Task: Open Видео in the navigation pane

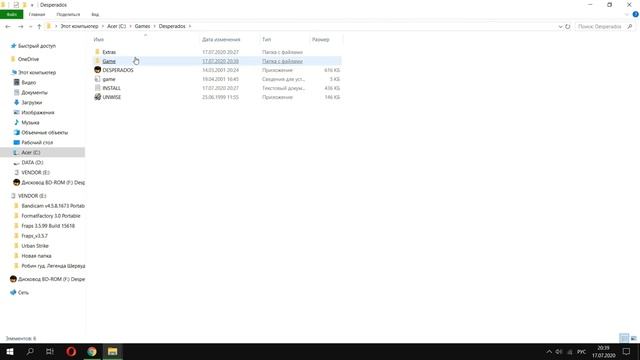Action: (x=29, y=82)
